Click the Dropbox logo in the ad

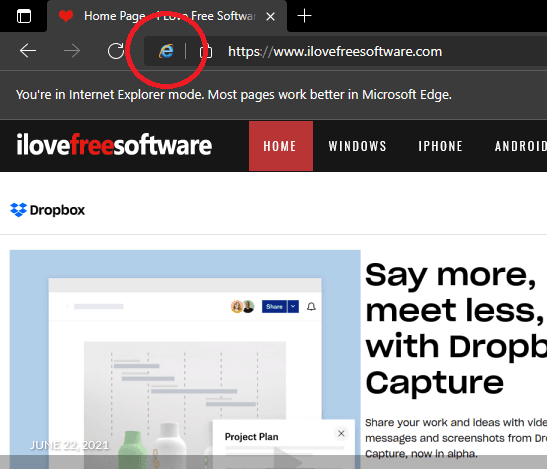[x=48, y=210]
